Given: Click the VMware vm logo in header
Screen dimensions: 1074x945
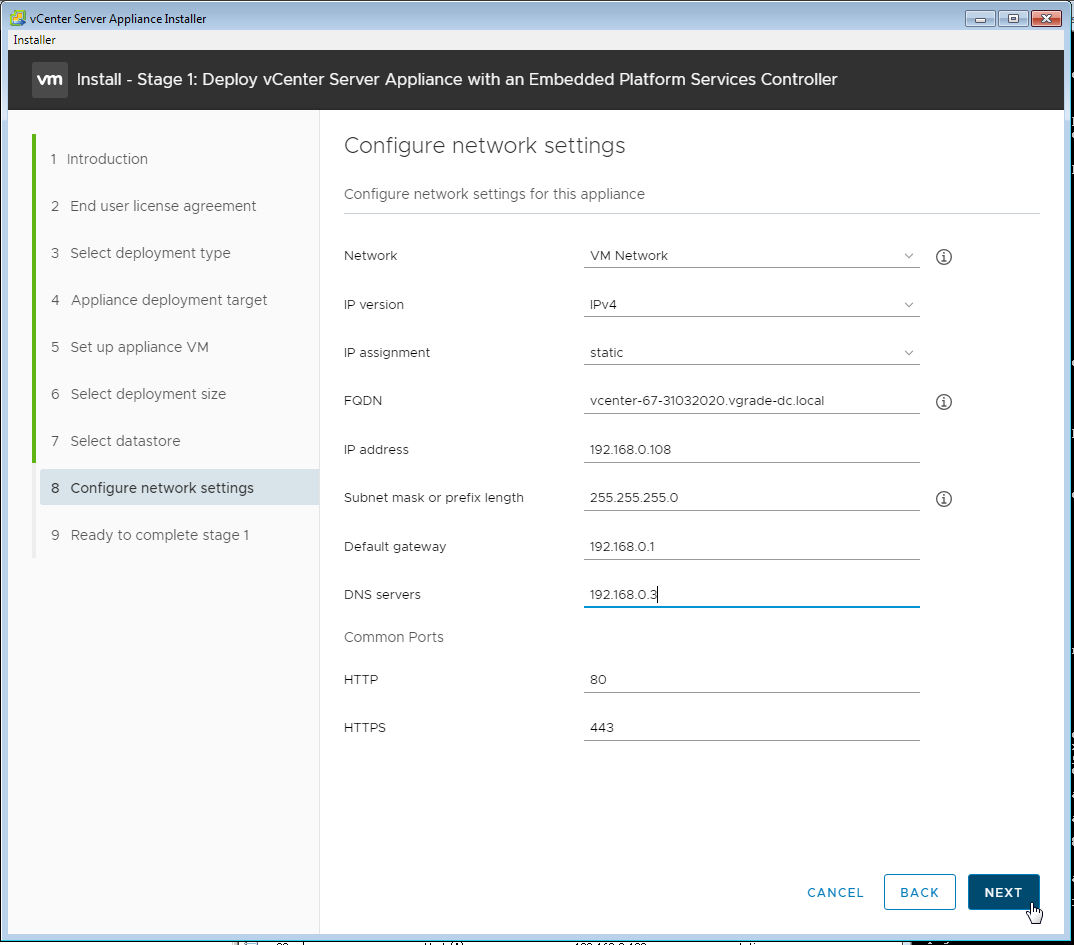Looking at the screenshot, I should pos(50,80).
